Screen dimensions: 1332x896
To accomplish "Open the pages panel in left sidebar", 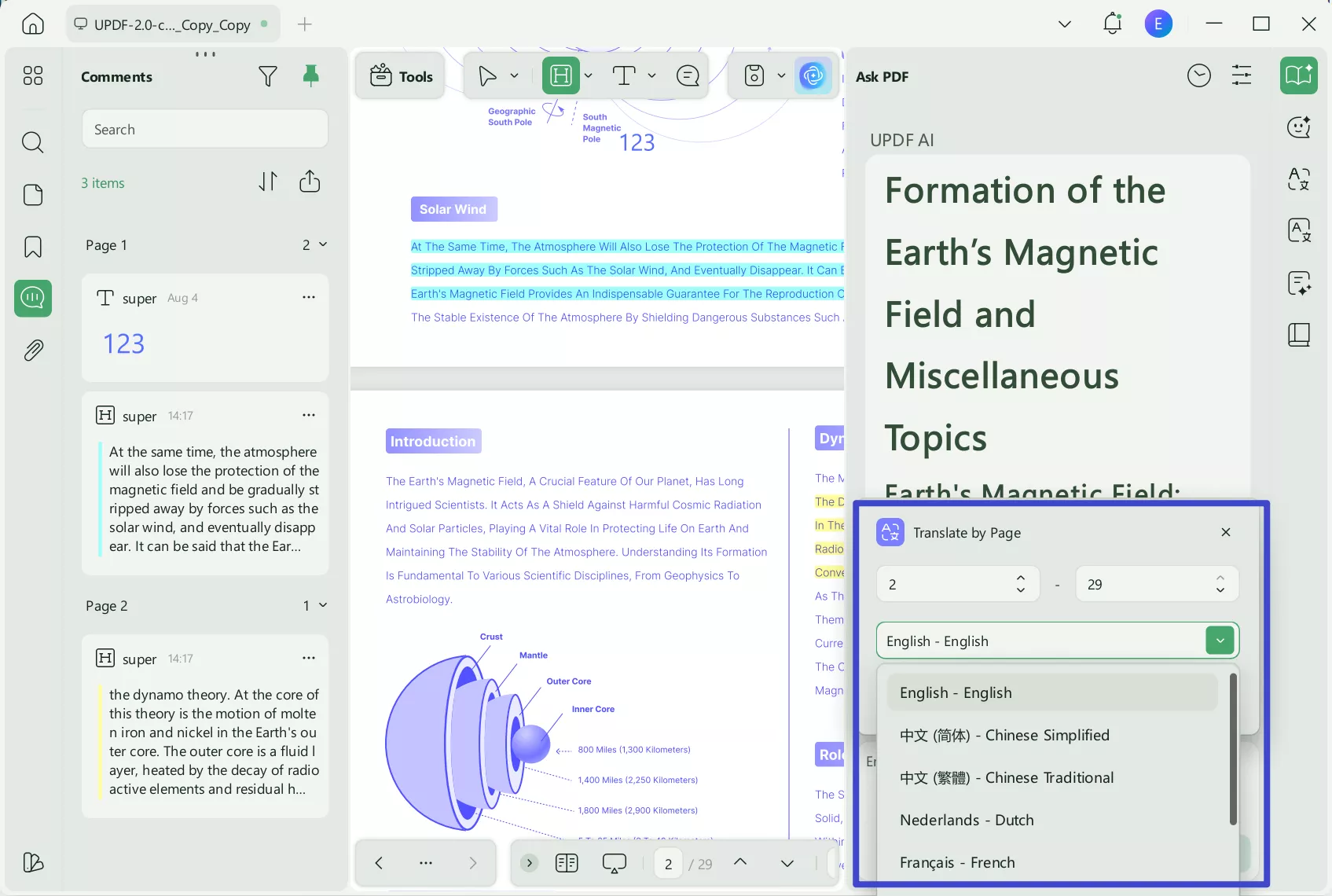I will 33,195.
